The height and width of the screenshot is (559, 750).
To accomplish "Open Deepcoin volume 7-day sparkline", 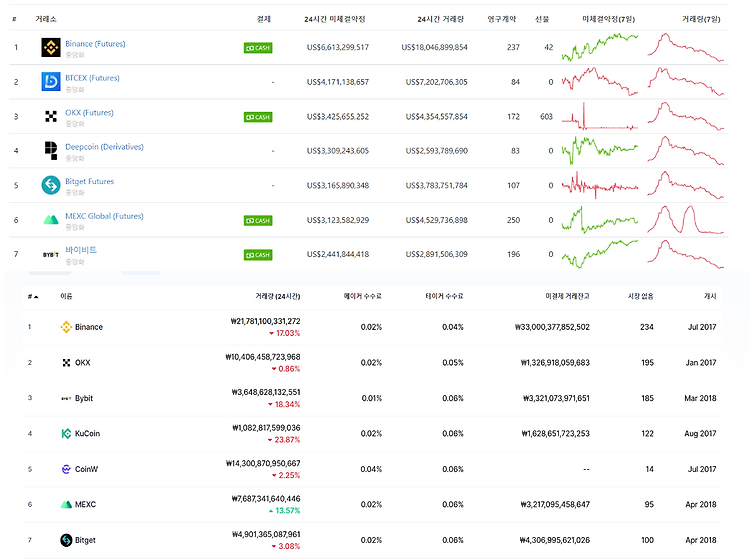I will [x=685, y=151].
